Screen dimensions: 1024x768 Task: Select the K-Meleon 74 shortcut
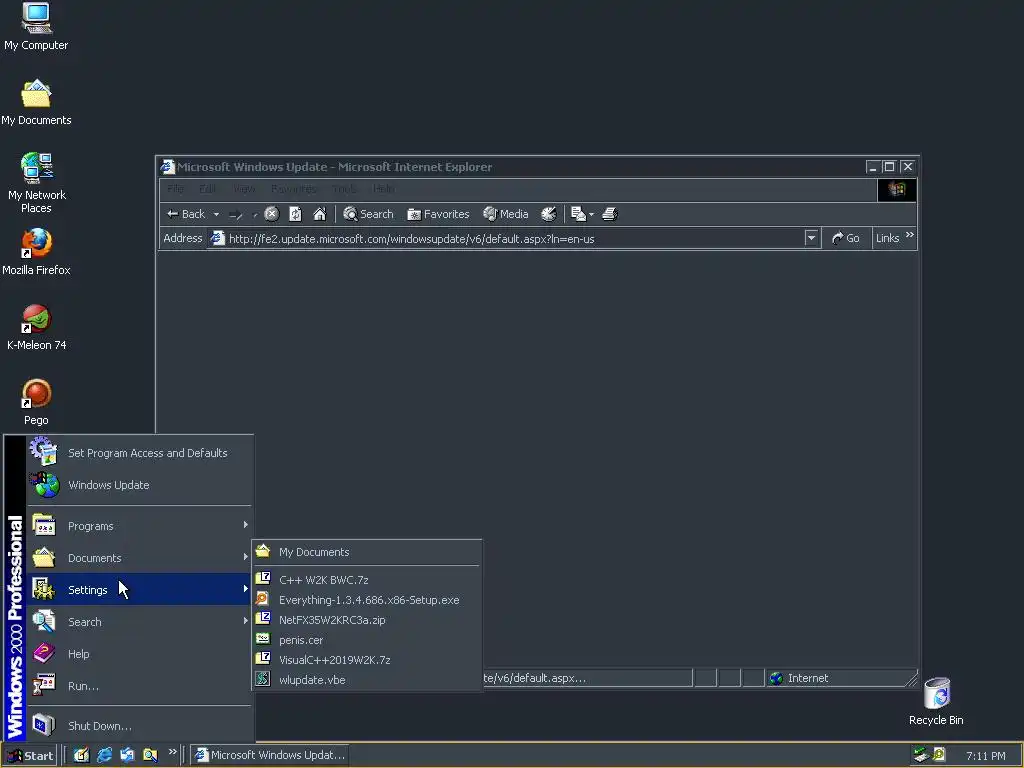coord(36,327)
